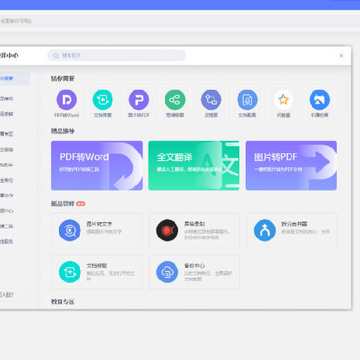The width and height of the screenshot is (360, 360).
Task: Open the 备份中心 backup center card
Action: coord(194,272)
